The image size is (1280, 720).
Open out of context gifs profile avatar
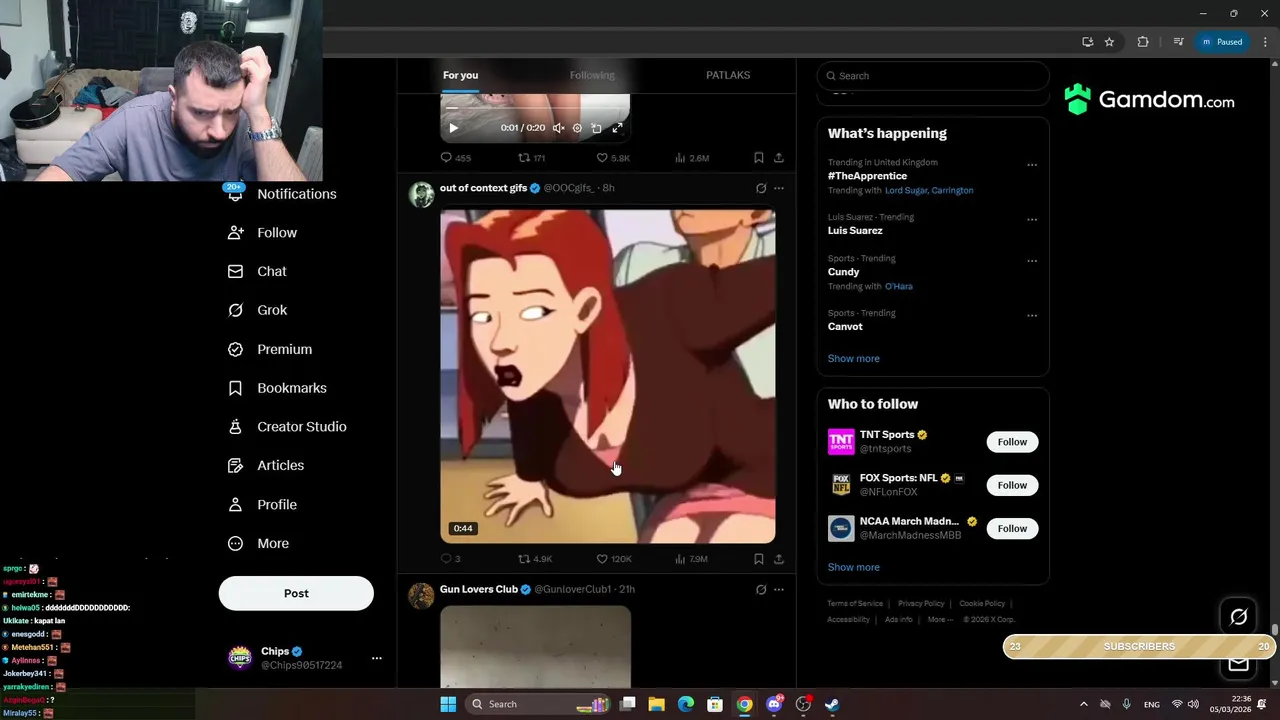pos(421,194)
